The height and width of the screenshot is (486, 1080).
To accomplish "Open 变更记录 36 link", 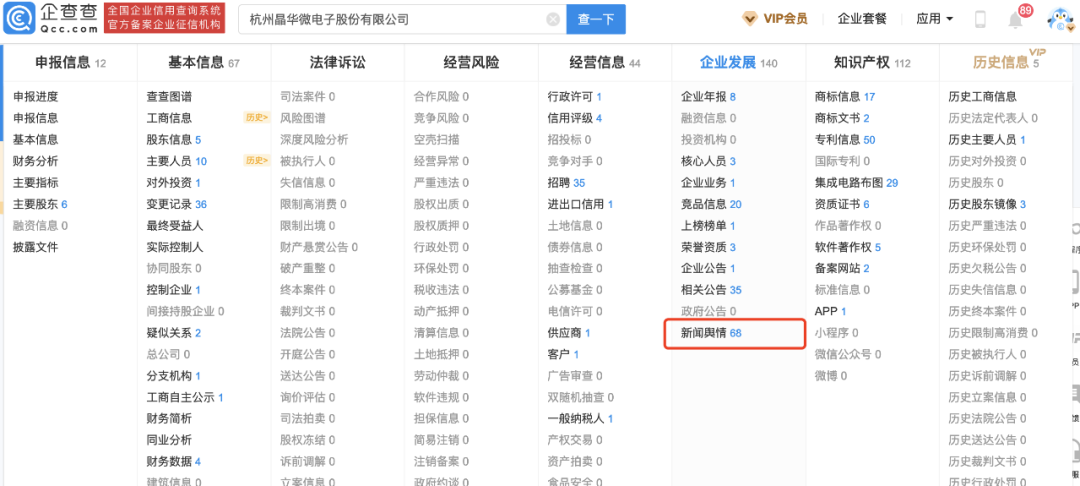I will coord(176,204).
